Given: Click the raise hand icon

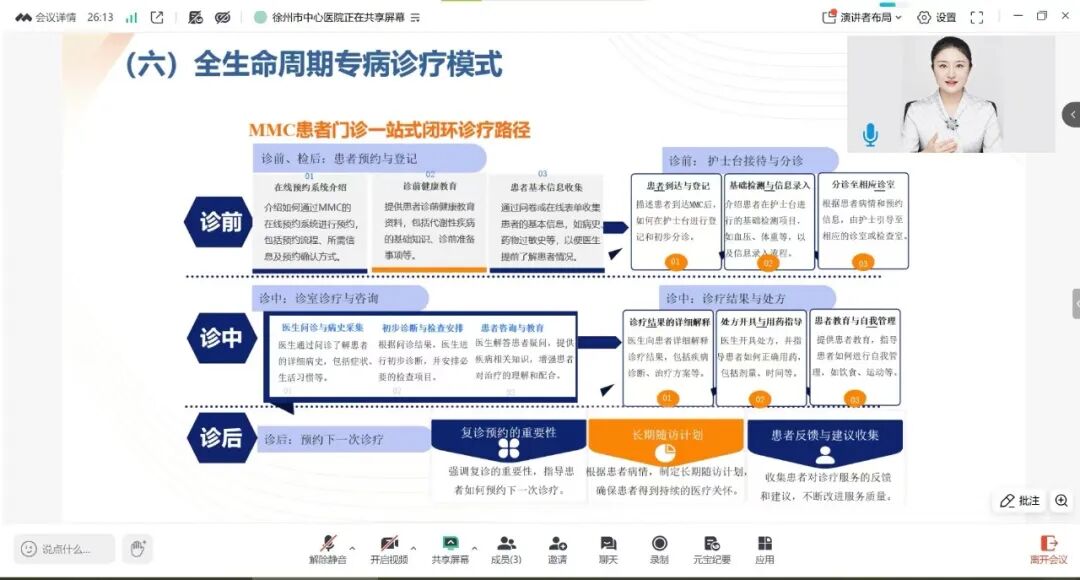Looking at the screenshot, I should click(x=137, y=549).
